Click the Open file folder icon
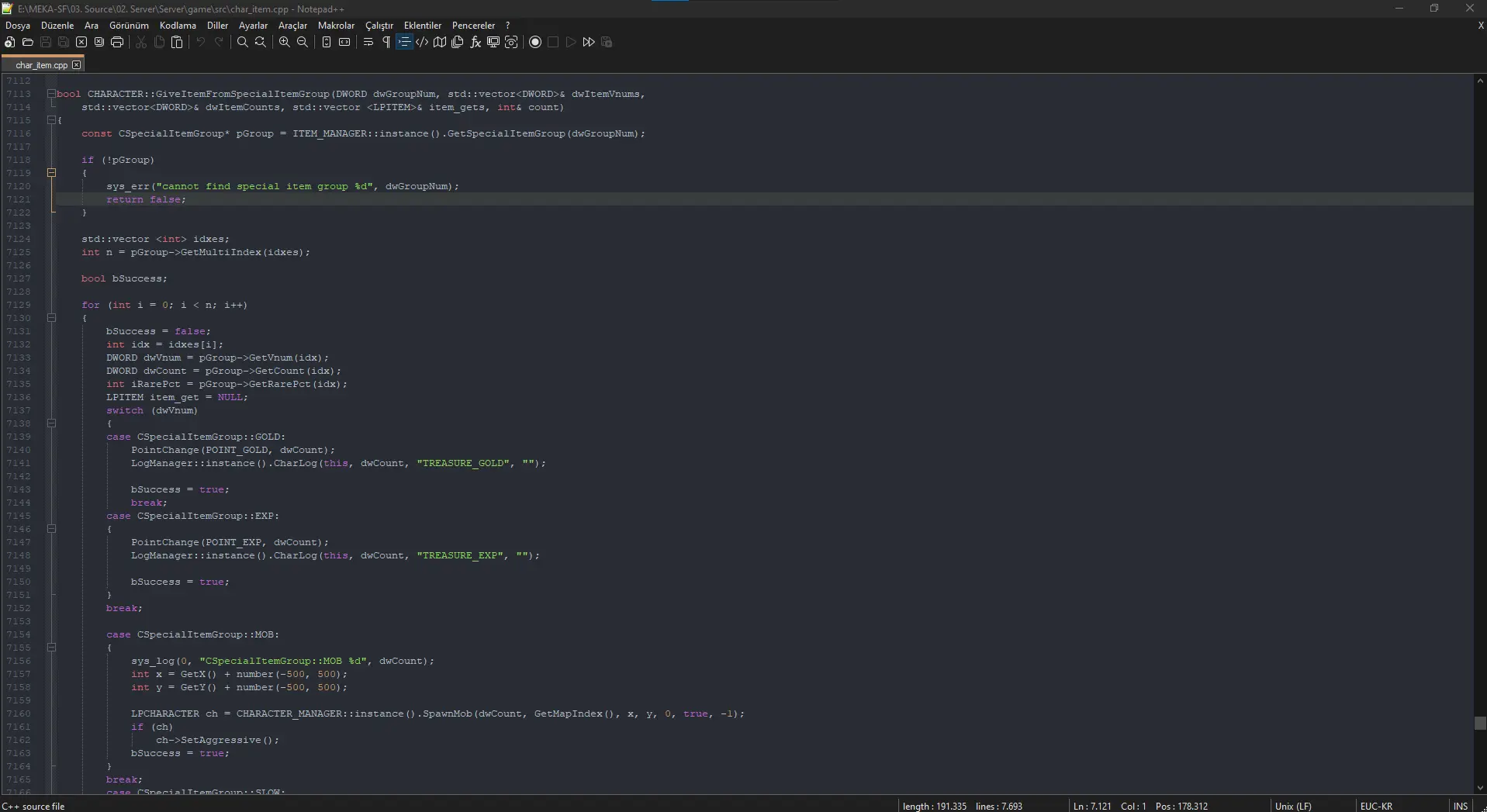 coord(28,42)
